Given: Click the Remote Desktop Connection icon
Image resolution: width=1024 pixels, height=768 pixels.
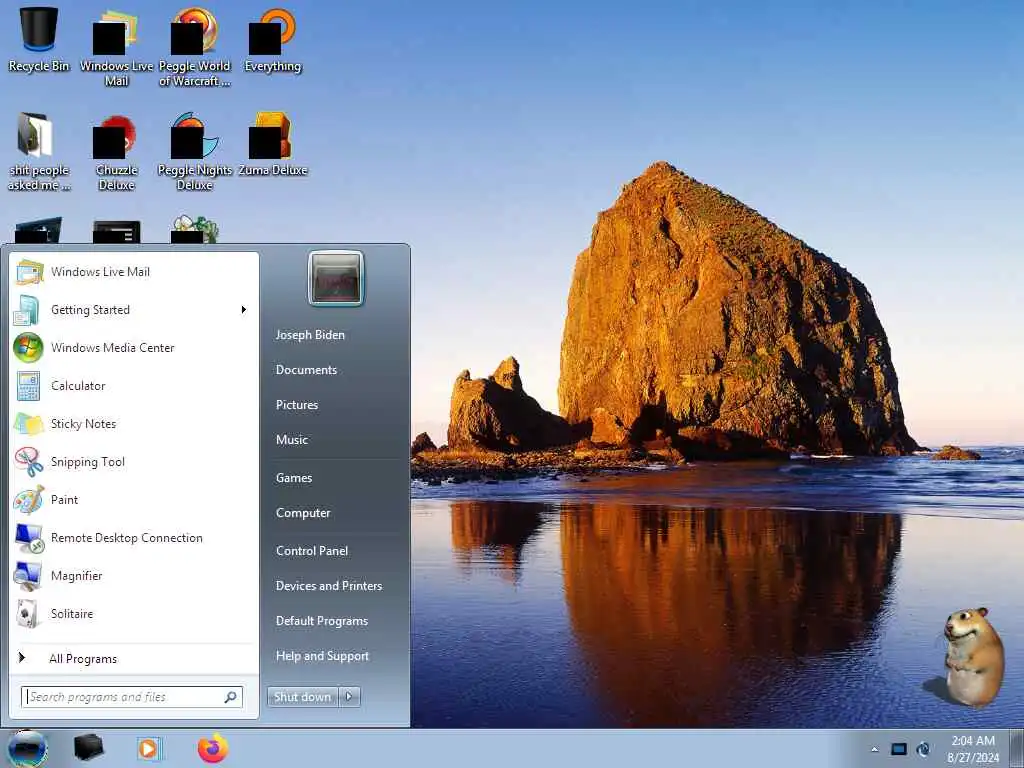Looking at the screenshot, I should [x=29, y=538].
